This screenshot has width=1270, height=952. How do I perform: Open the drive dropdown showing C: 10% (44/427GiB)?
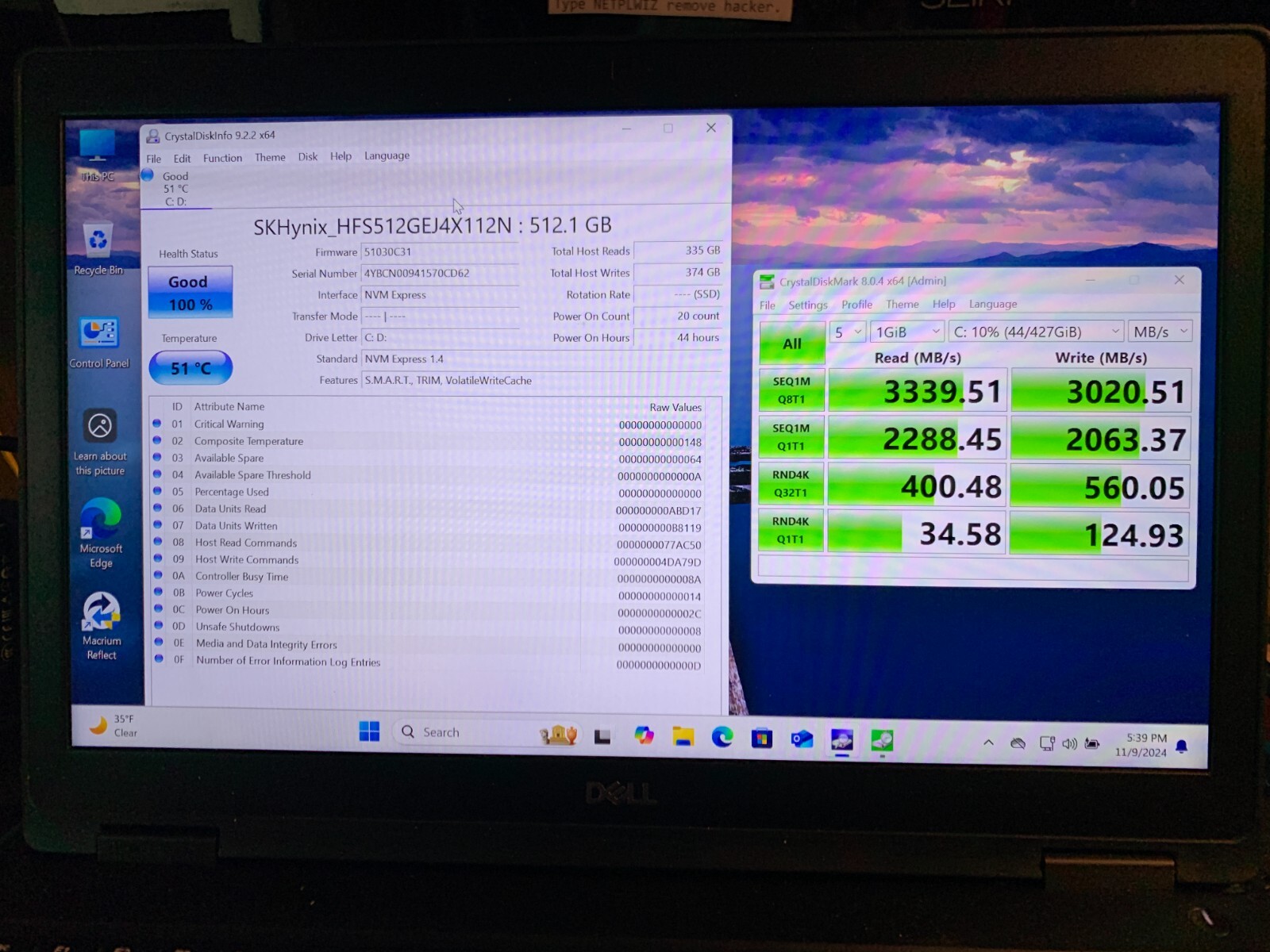1036,332
